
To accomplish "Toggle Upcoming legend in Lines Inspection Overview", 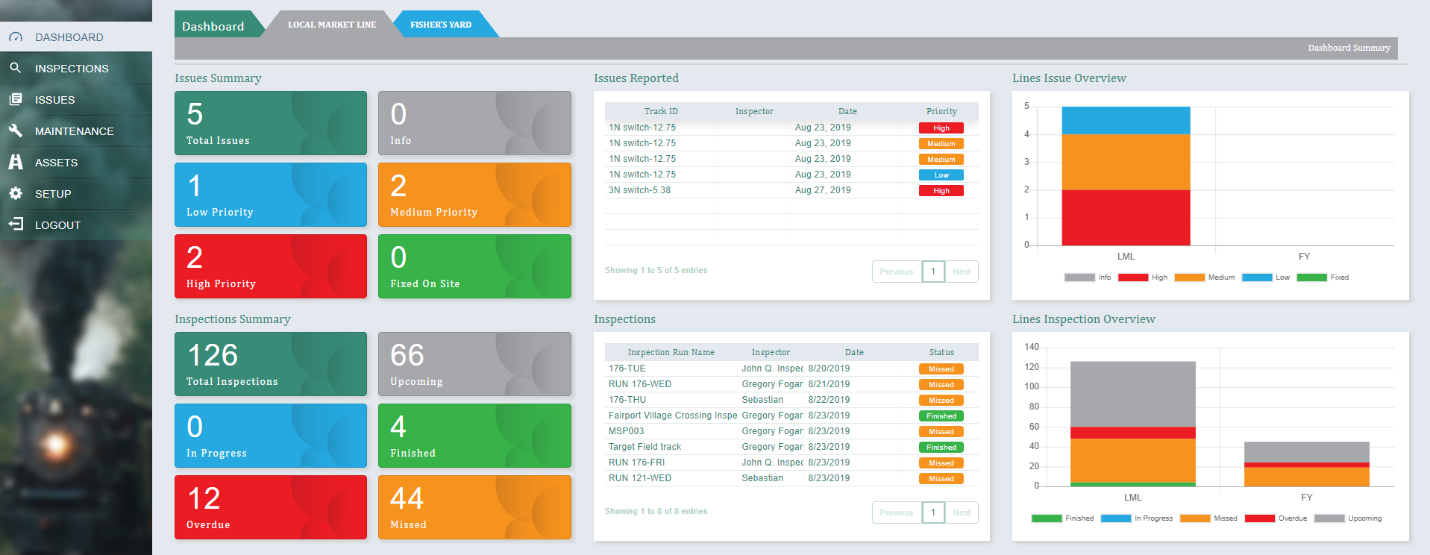I will tap(1348, 518).
